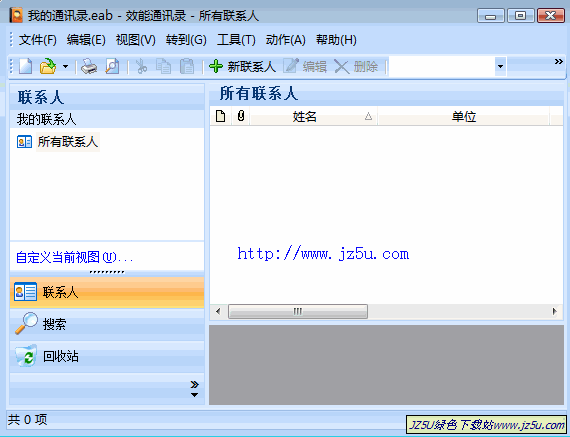570x437 pixels.
Task: Open the 文件(F) menu
Action: tap(37, 40)
